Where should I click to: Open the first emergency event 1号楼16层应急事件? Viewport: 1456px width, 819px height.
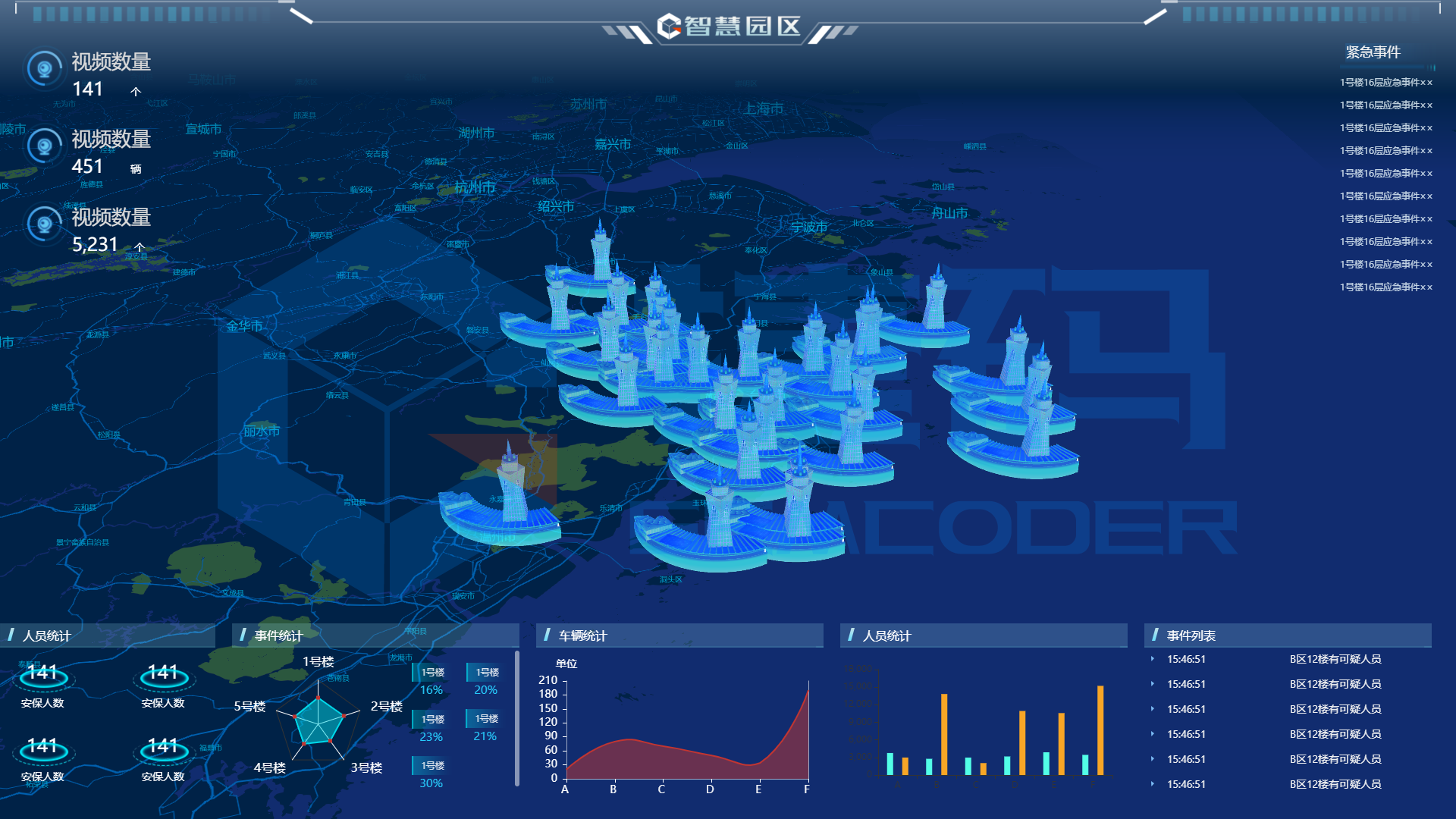1385,83
